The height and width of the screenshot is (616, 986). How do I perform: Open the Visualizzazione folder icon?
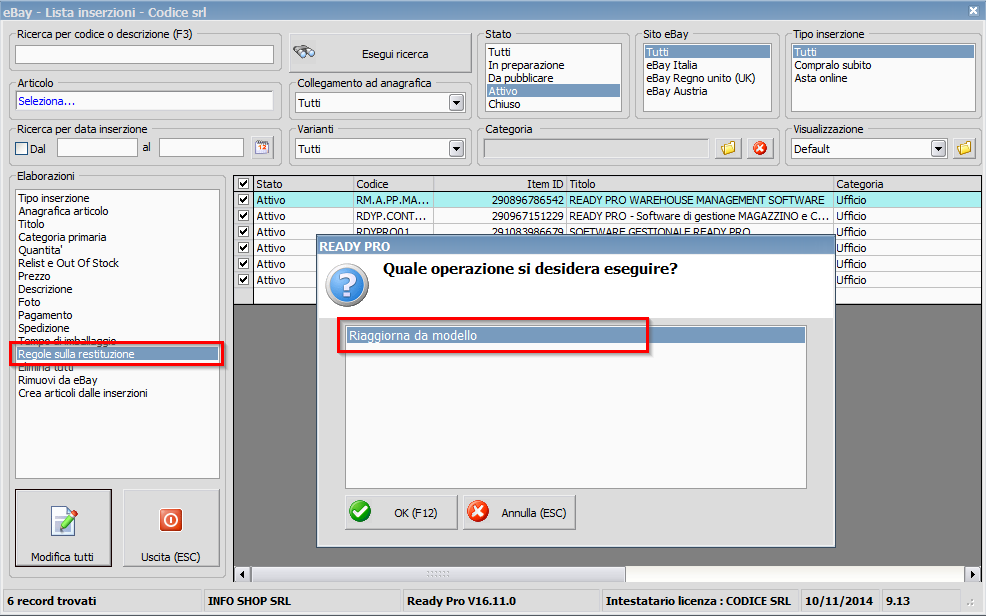(964, 148)
